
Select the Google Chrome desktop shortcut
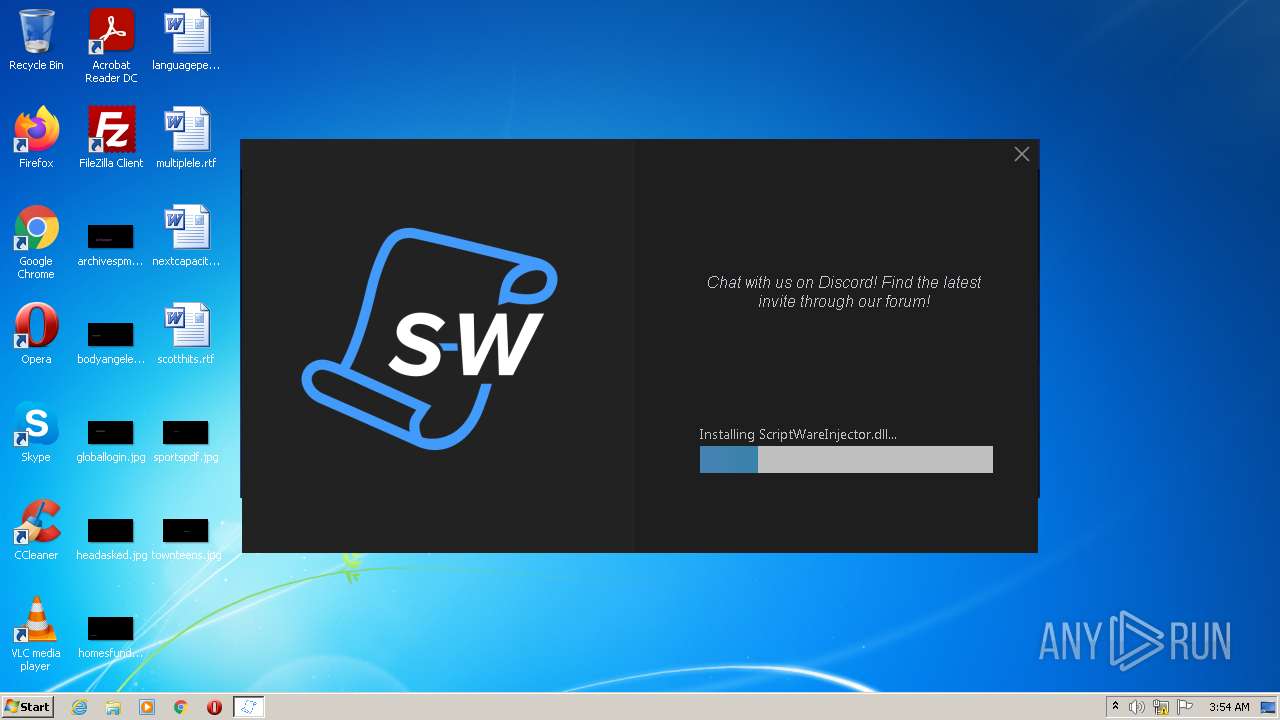(x=36, y=243)
